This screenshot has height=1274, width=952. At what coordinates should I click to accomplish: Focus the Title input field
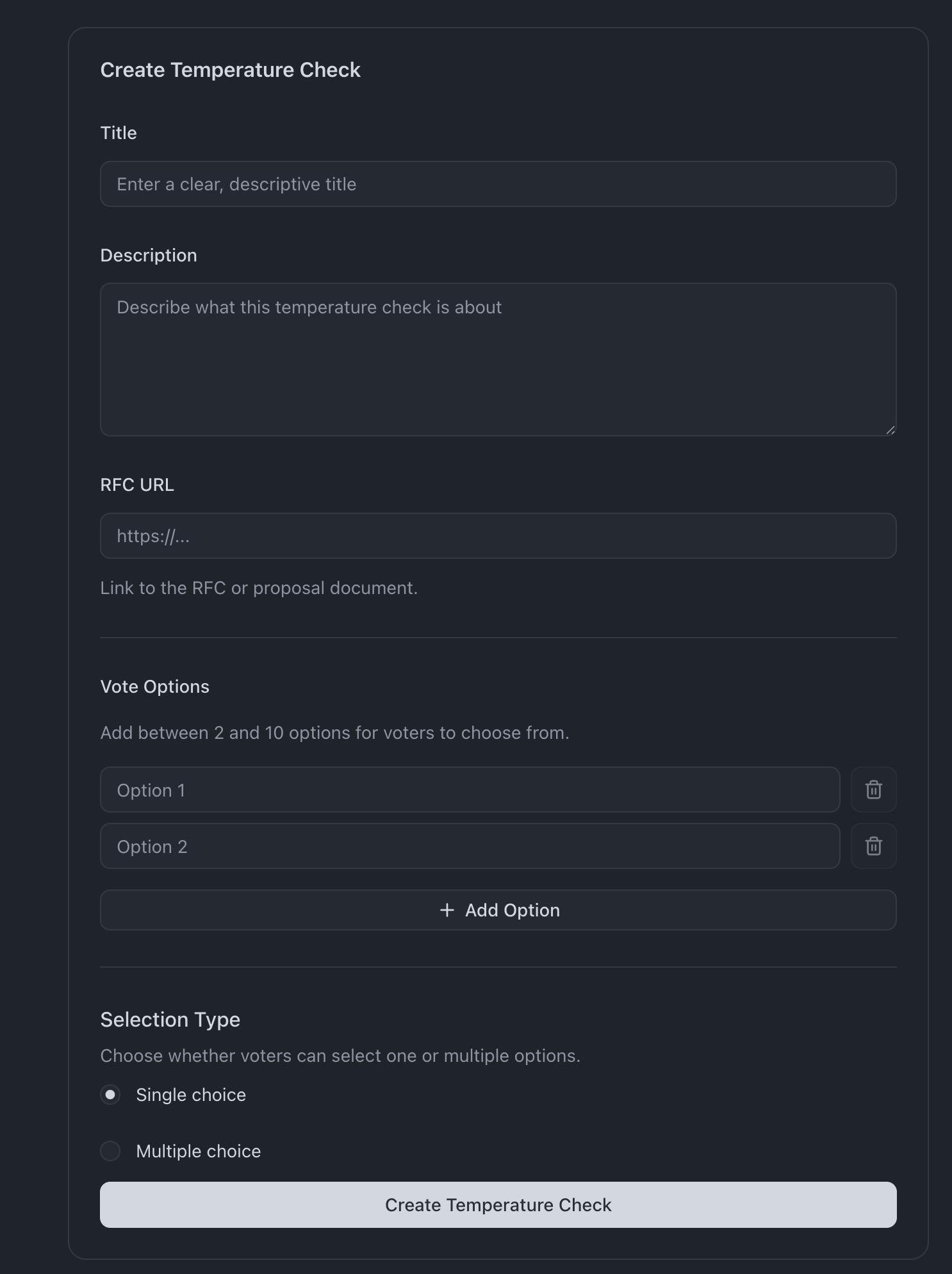[498, 184]
